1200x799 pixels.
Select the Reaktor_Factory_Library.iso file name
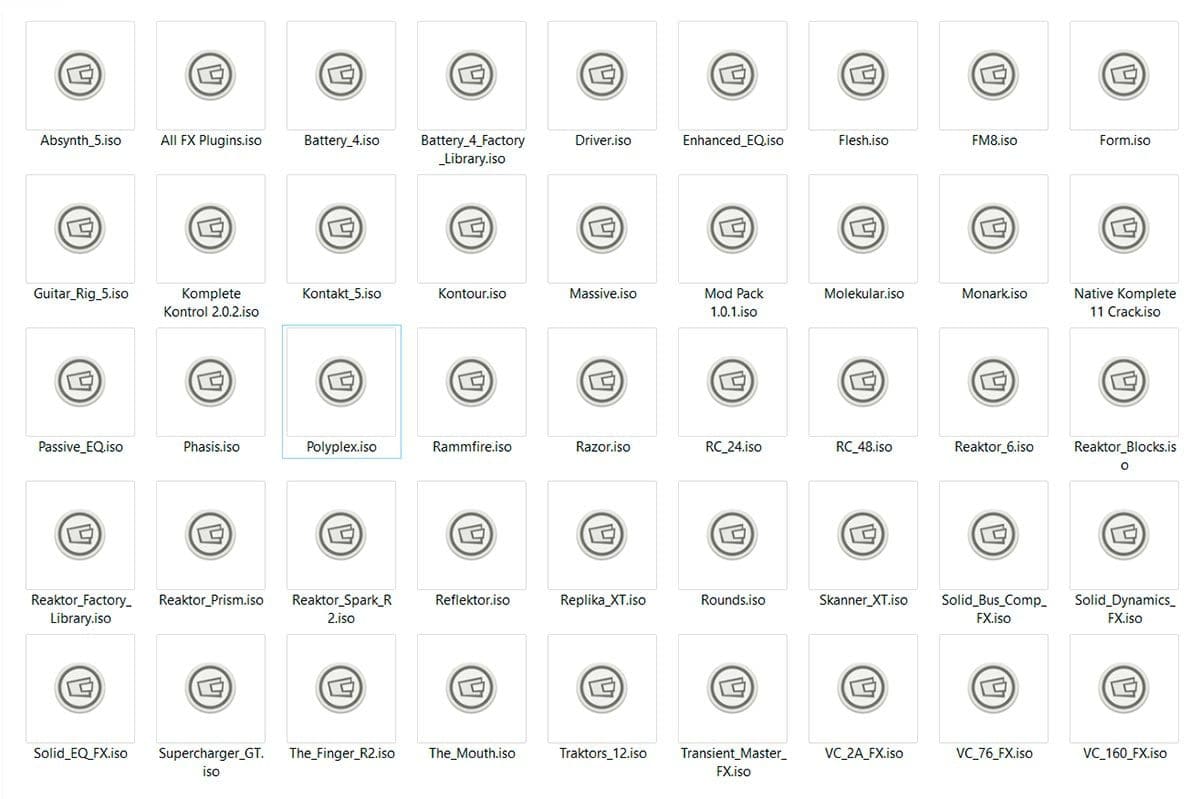pos(81,609)
